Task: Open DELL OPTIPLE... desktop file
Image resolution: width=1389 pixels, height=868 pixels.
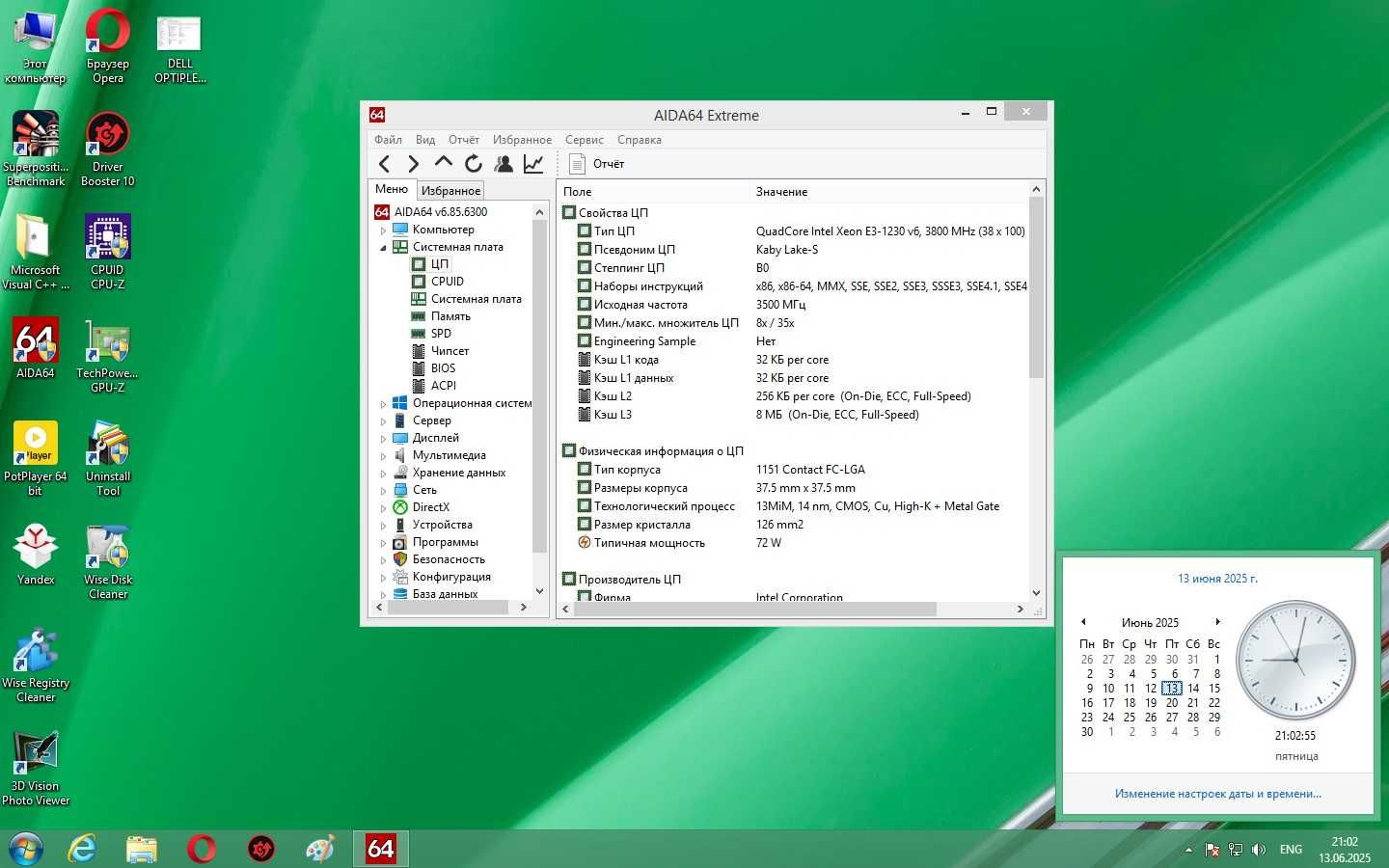Action: point(180,48)
